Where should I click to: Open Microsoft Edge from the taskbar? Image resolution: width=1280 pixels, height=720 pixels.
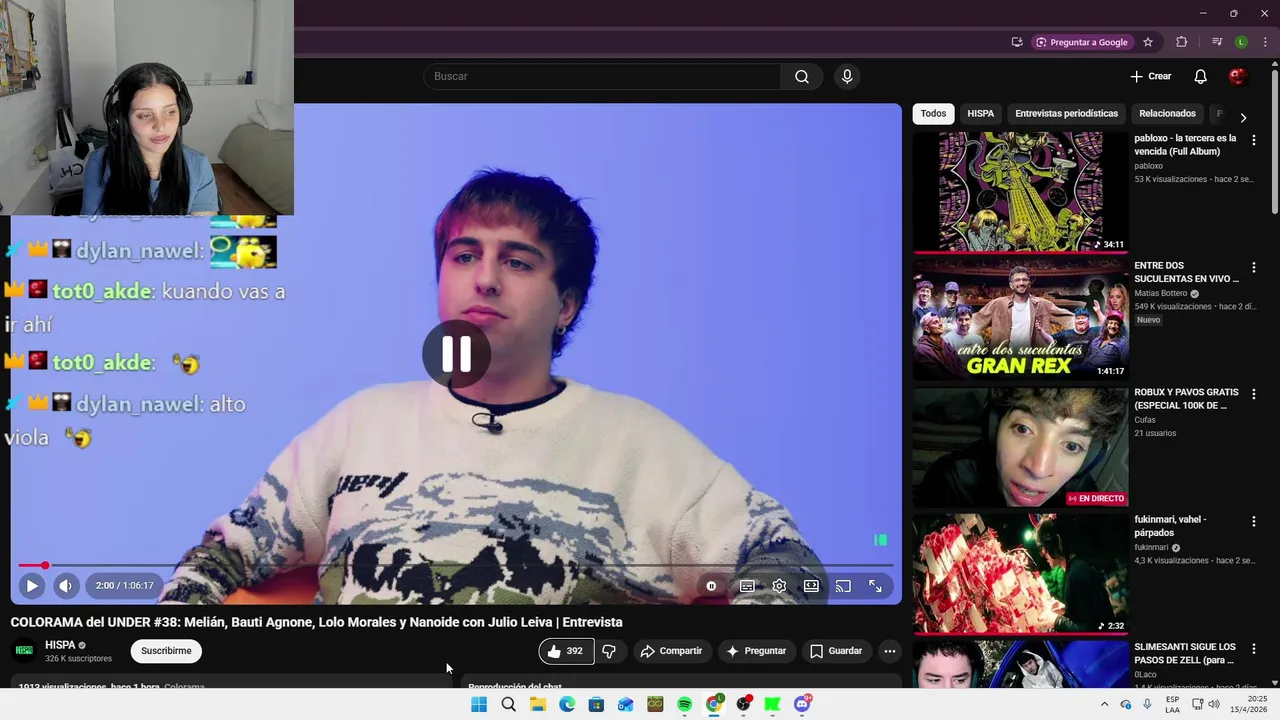point(567,704)
